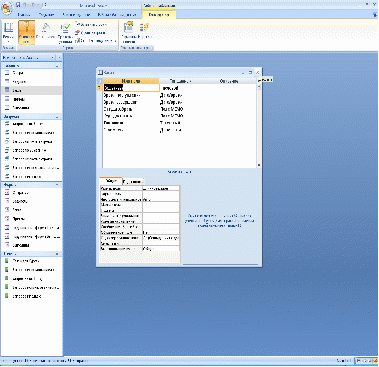The height and width of the screenshot is (367, 379).
Task: Click the first property value in field properties
Action: click(161, 188)
